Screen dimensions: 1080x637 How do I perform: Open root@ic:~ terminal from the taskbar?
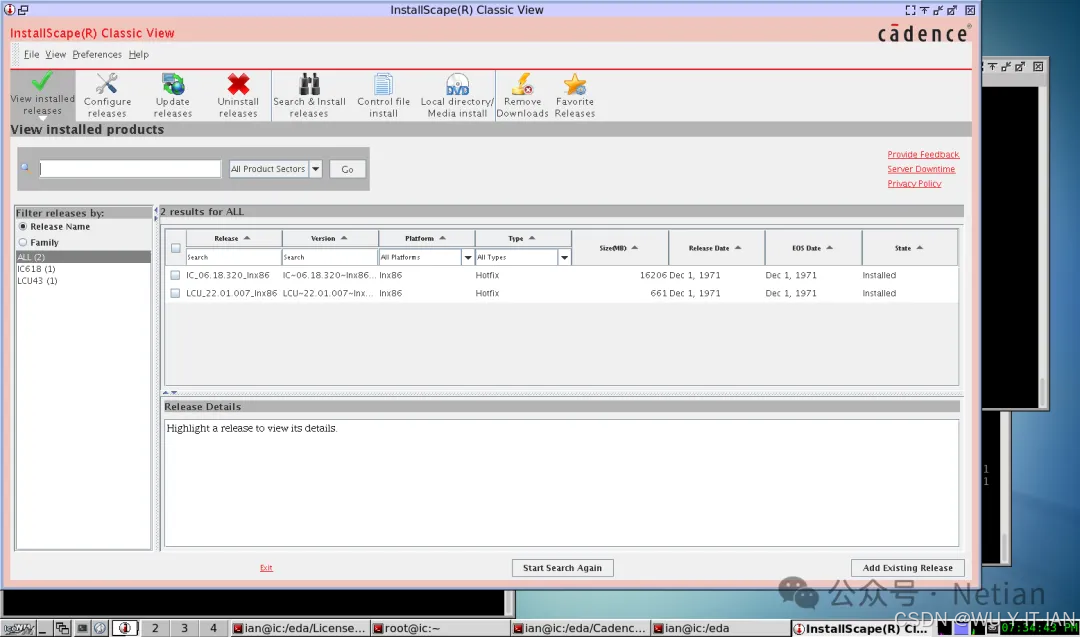[439, 628]
